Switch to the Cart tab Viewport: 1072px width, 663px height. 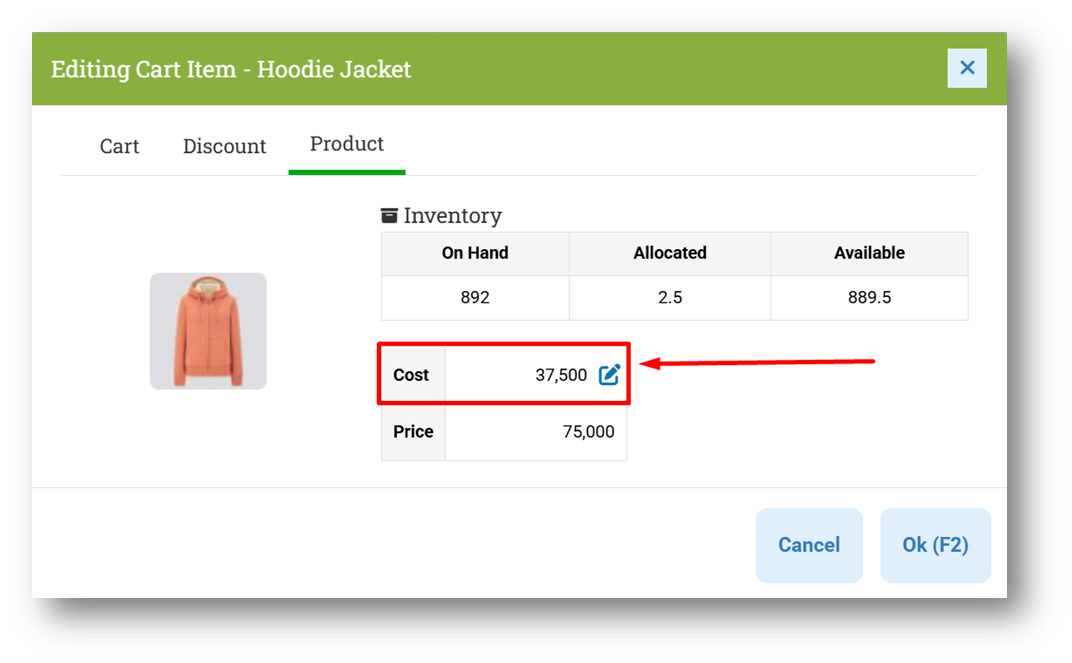[119, 146]
